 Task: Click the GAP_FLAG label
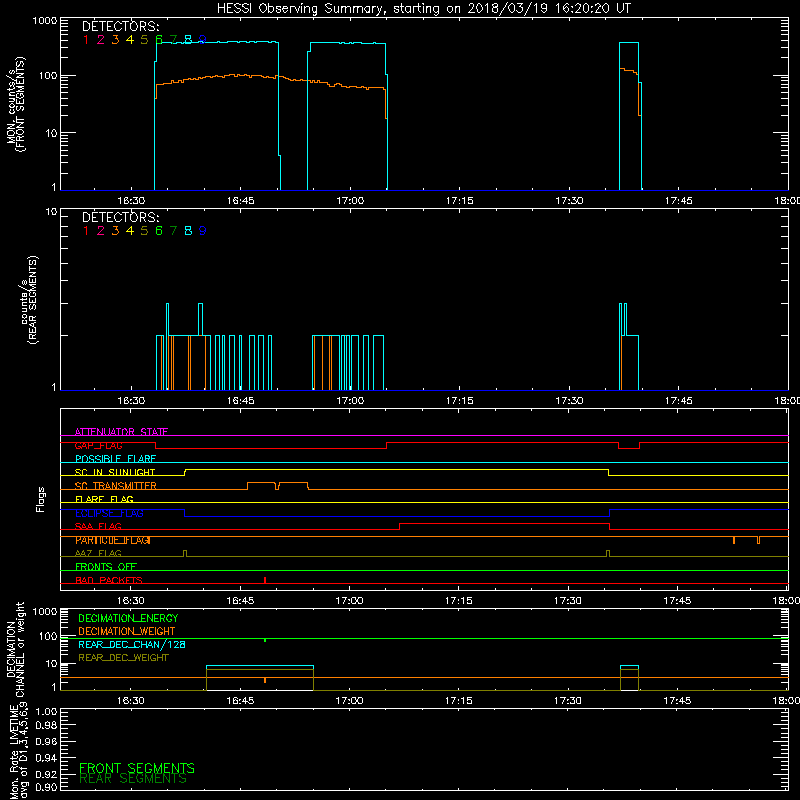(98, 445)
